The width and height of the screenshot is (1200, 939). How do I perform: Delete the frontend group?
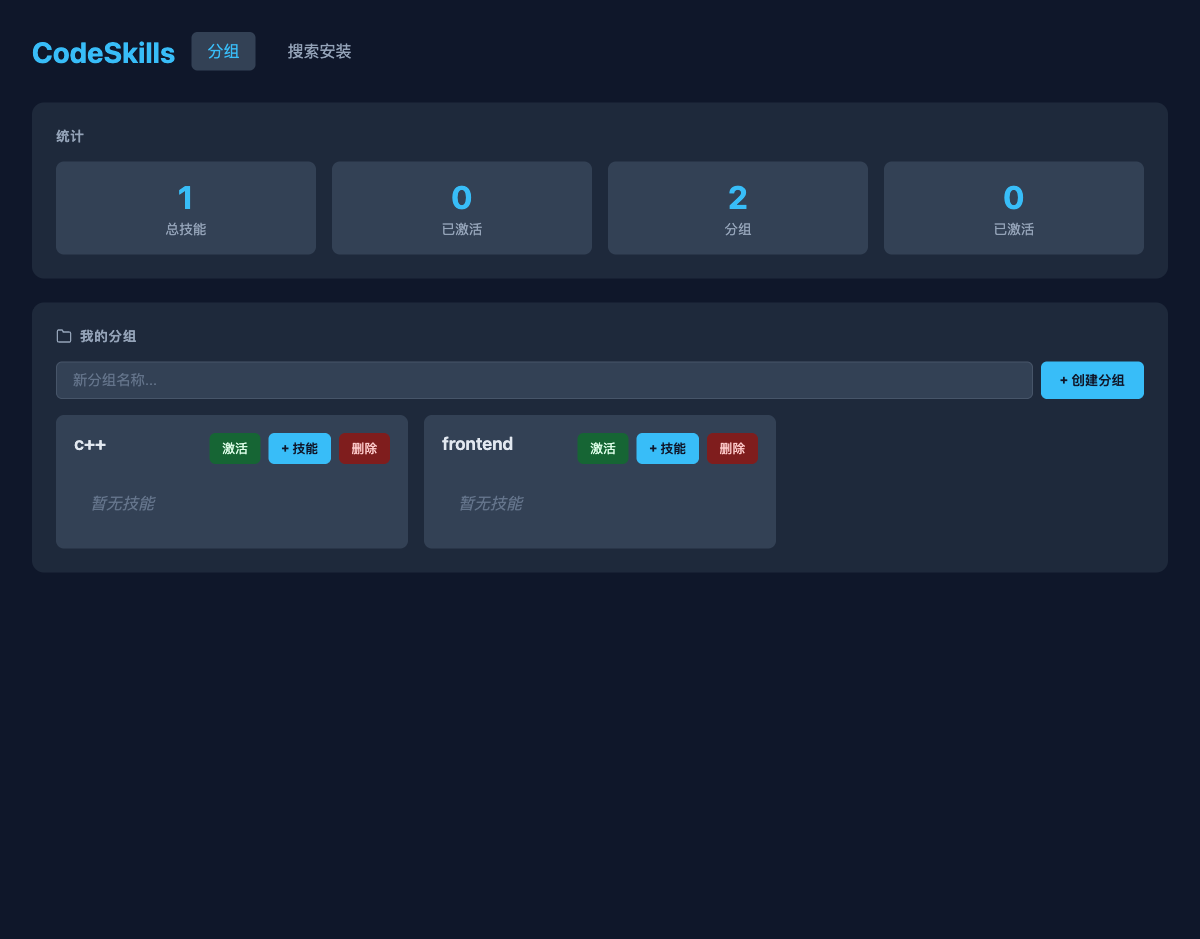(x=732, y=448)
